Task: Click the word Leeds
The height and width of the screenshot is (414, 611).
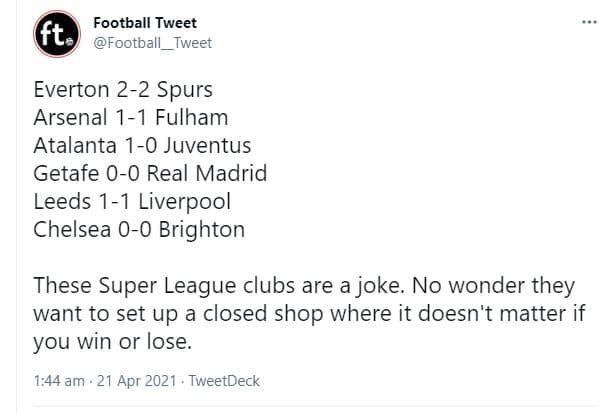Action: [x=62, y=202]
